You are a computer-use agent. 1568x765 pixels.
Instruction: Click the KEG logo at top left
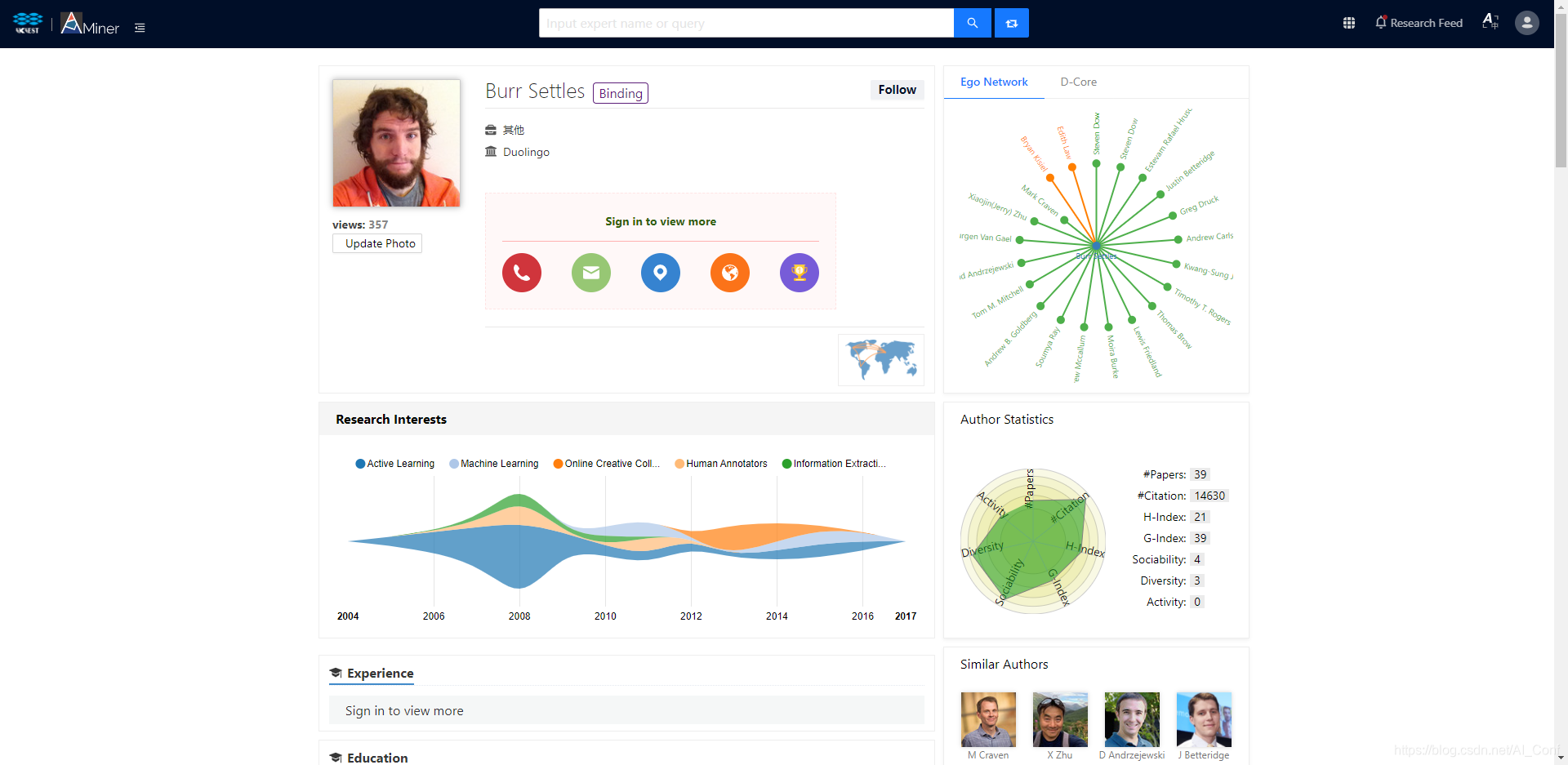tap(28, 23)
